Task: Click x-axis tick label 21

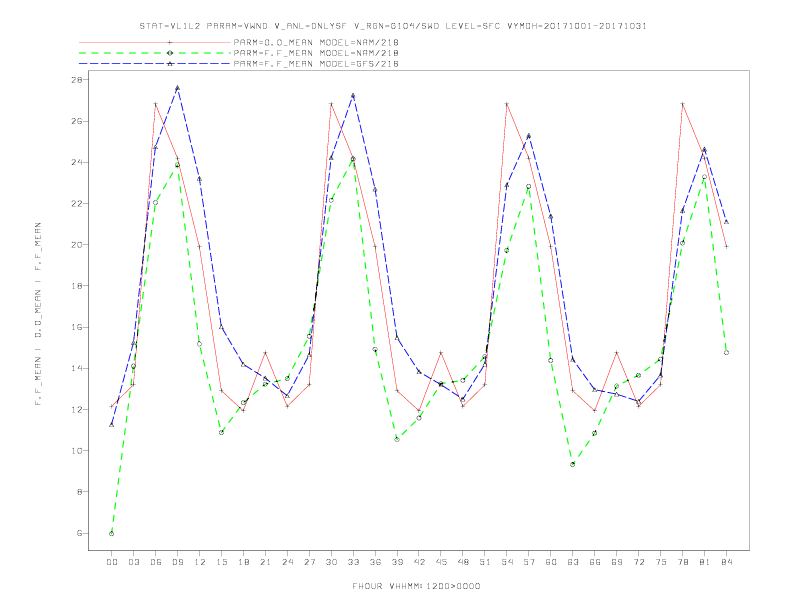Action: point(265,562)
